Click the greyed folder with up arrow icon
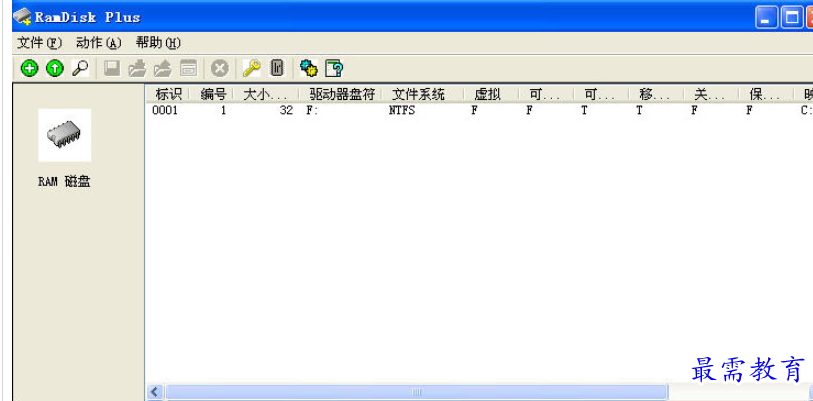This screenshot has height=401, width=813. (x=163, y=68)
